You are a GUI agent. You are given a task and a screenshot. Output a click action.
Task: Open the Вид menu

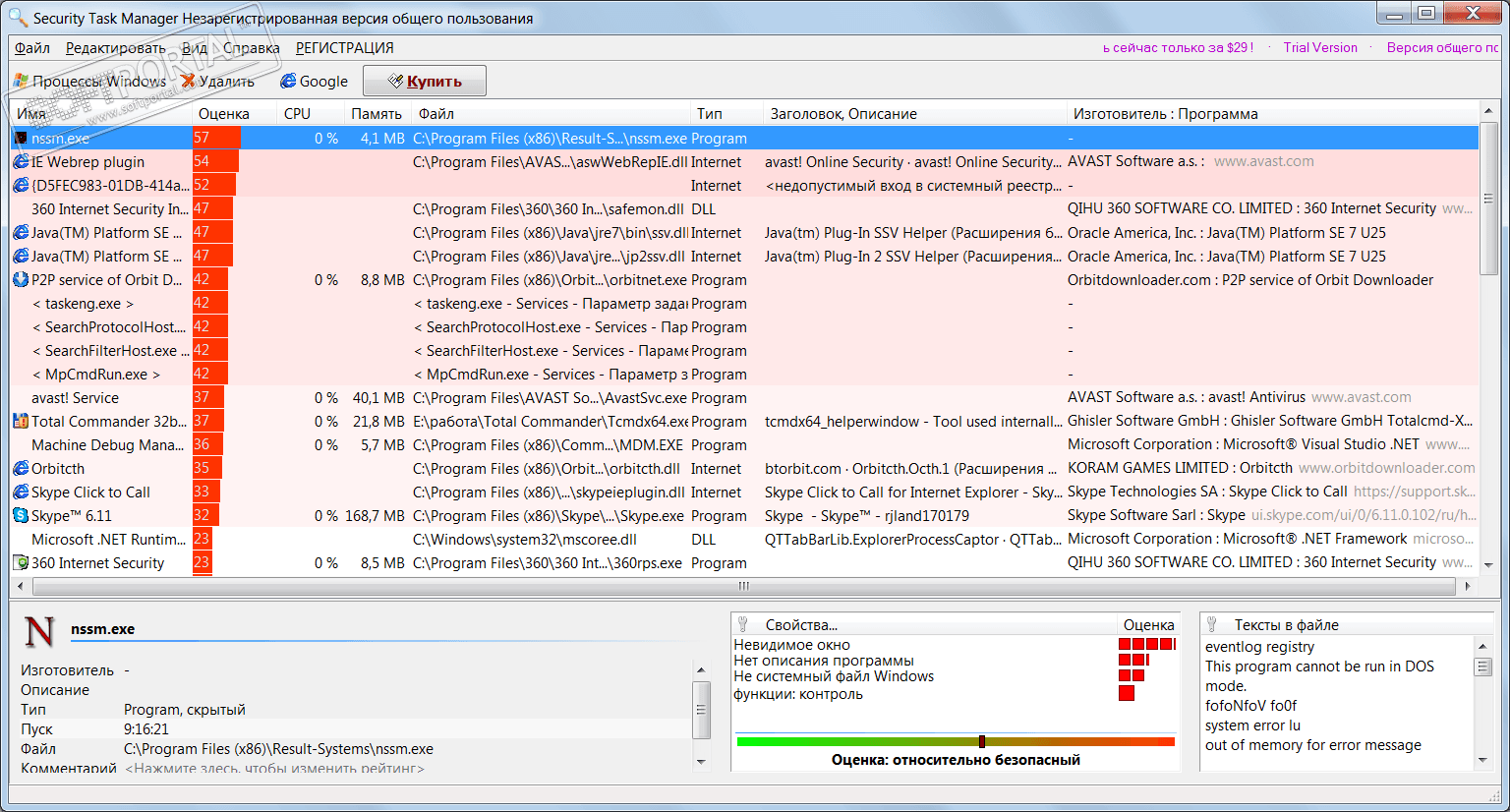coord(195,48)
